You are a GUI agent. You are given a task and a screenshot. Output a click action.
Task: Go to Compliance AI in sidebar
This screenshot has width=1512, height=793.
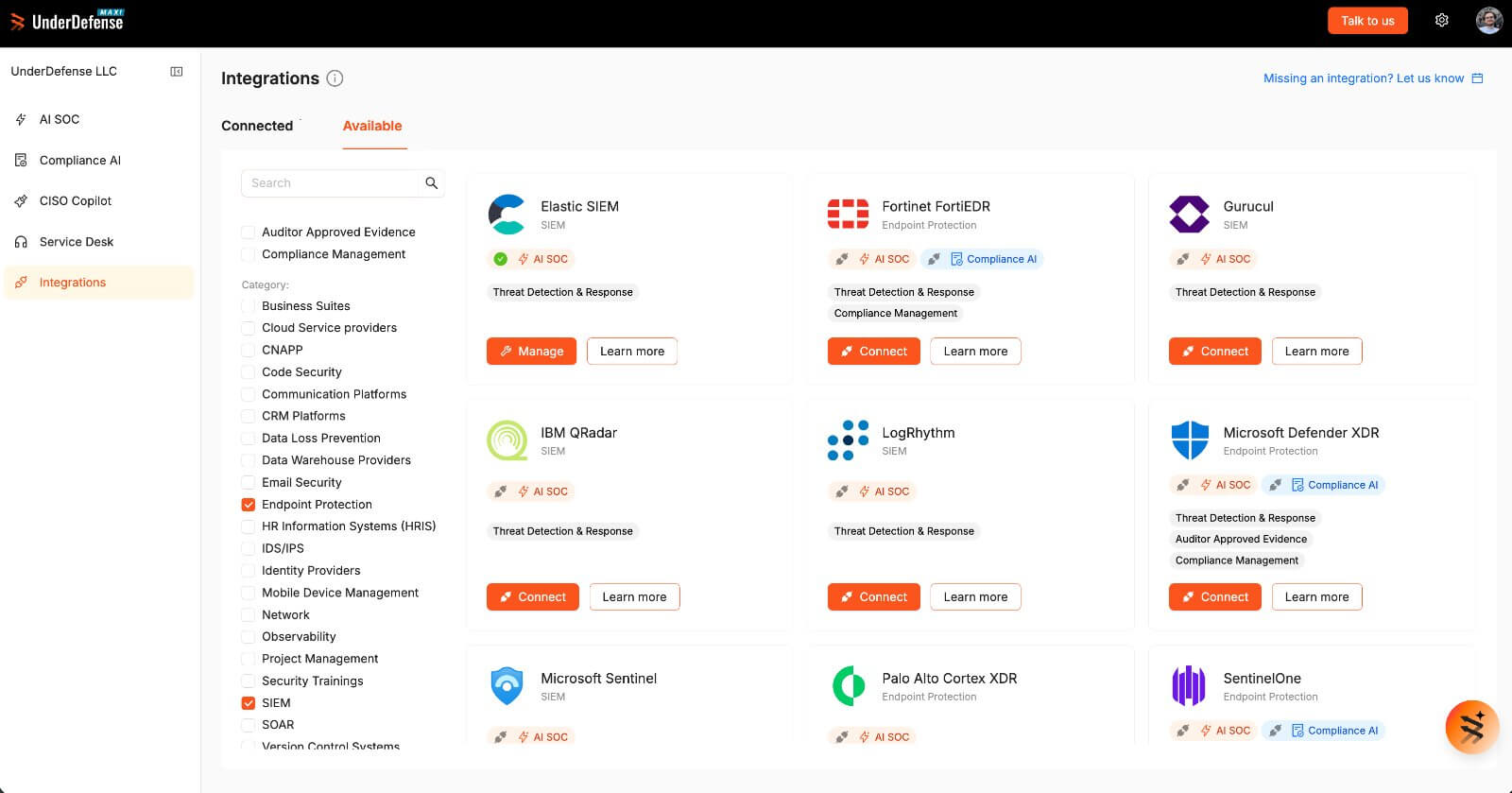[x=99, y=161]
